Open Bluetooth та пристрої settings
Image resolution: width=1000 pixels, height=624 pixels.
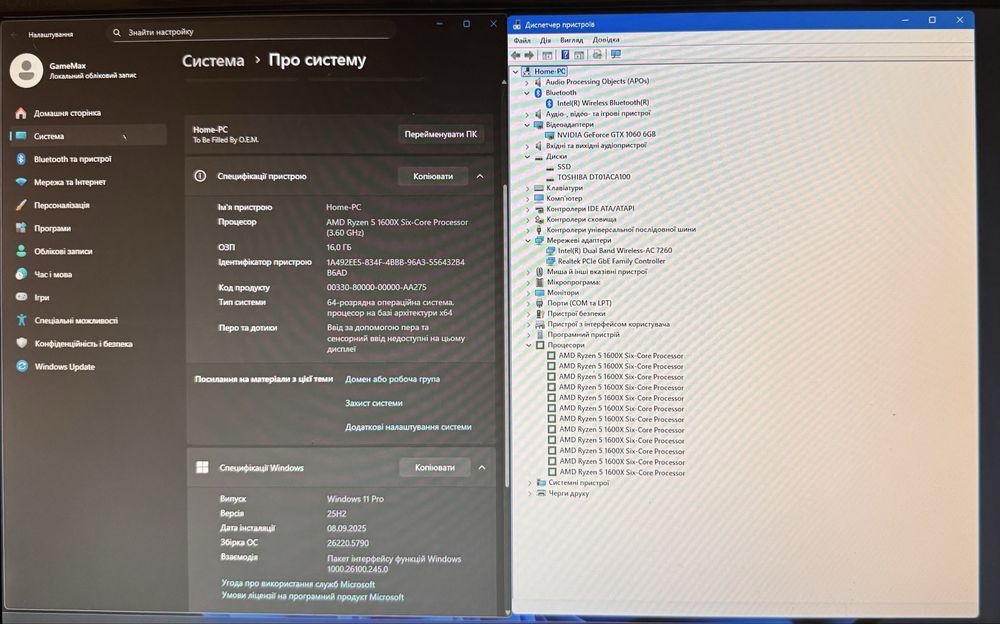[x=72, y=159]
